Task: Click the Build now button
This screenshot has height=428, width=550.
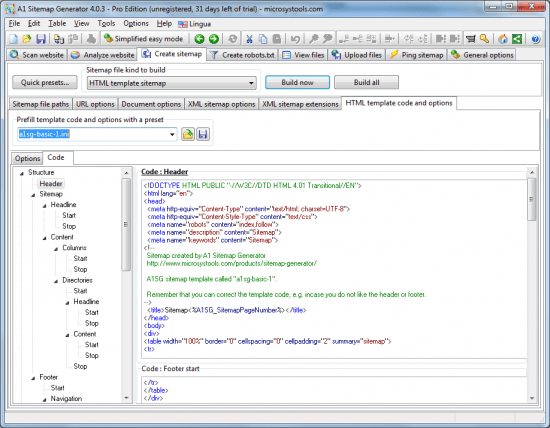Action: (x=297, y=82)
